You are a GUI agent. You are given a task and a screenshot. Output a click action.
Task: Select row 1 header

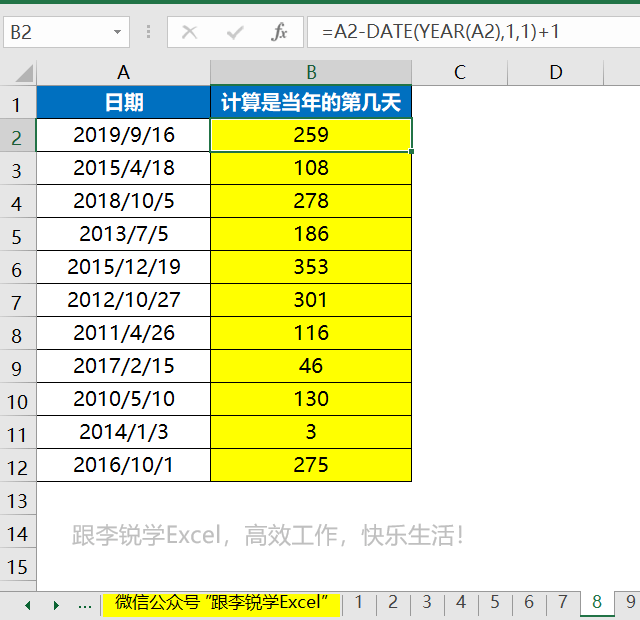tap(18, 102)
